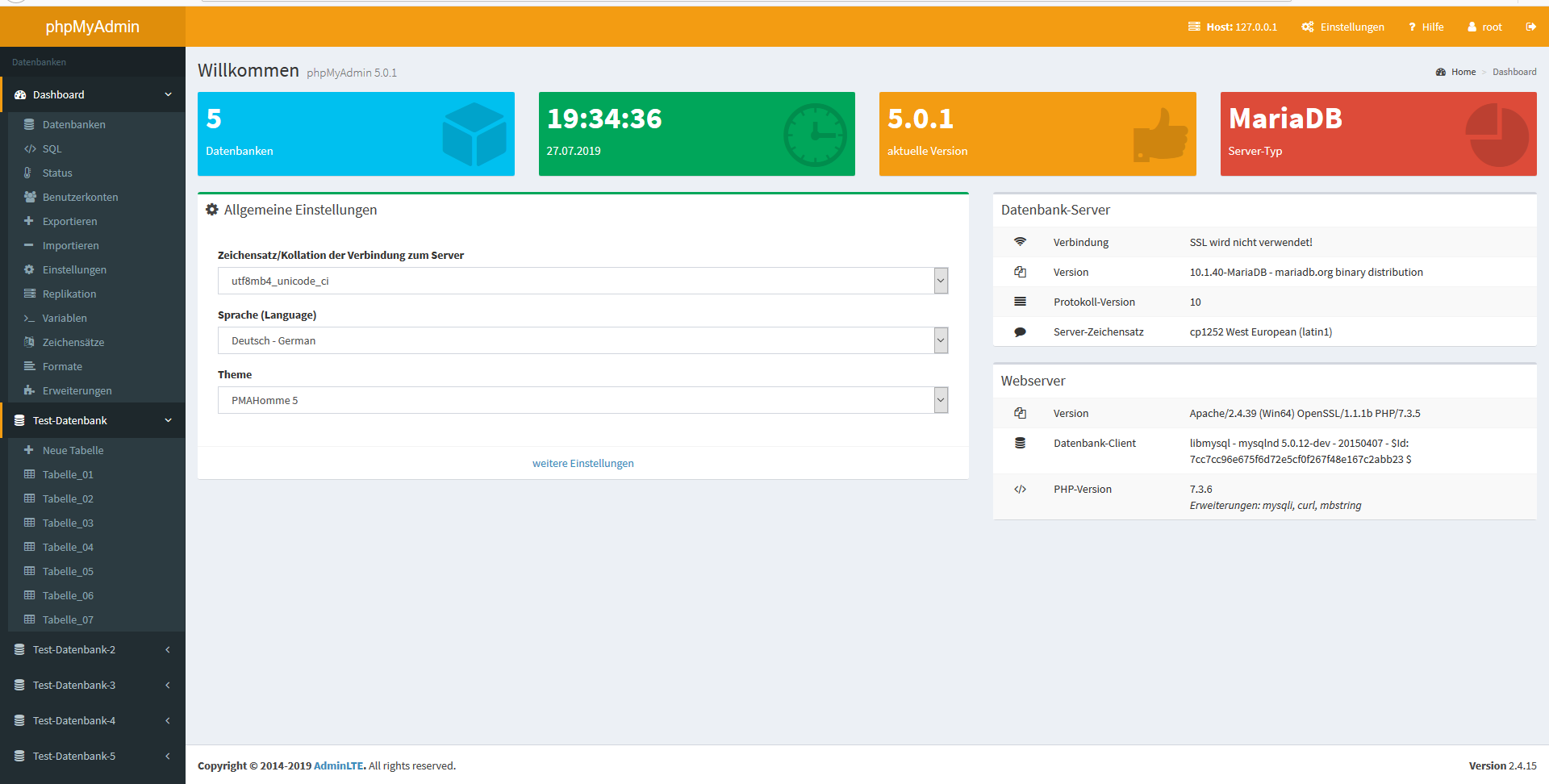Open the Sprache (Language) dropdown

[582, 340]
